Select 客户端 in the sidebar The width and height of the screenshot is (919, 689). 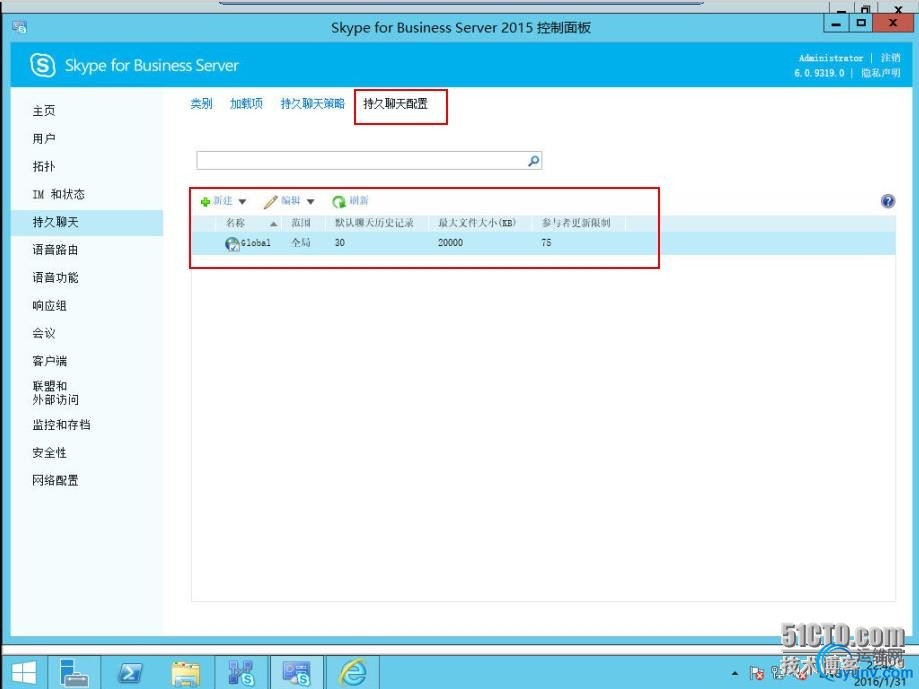point(50,361)
